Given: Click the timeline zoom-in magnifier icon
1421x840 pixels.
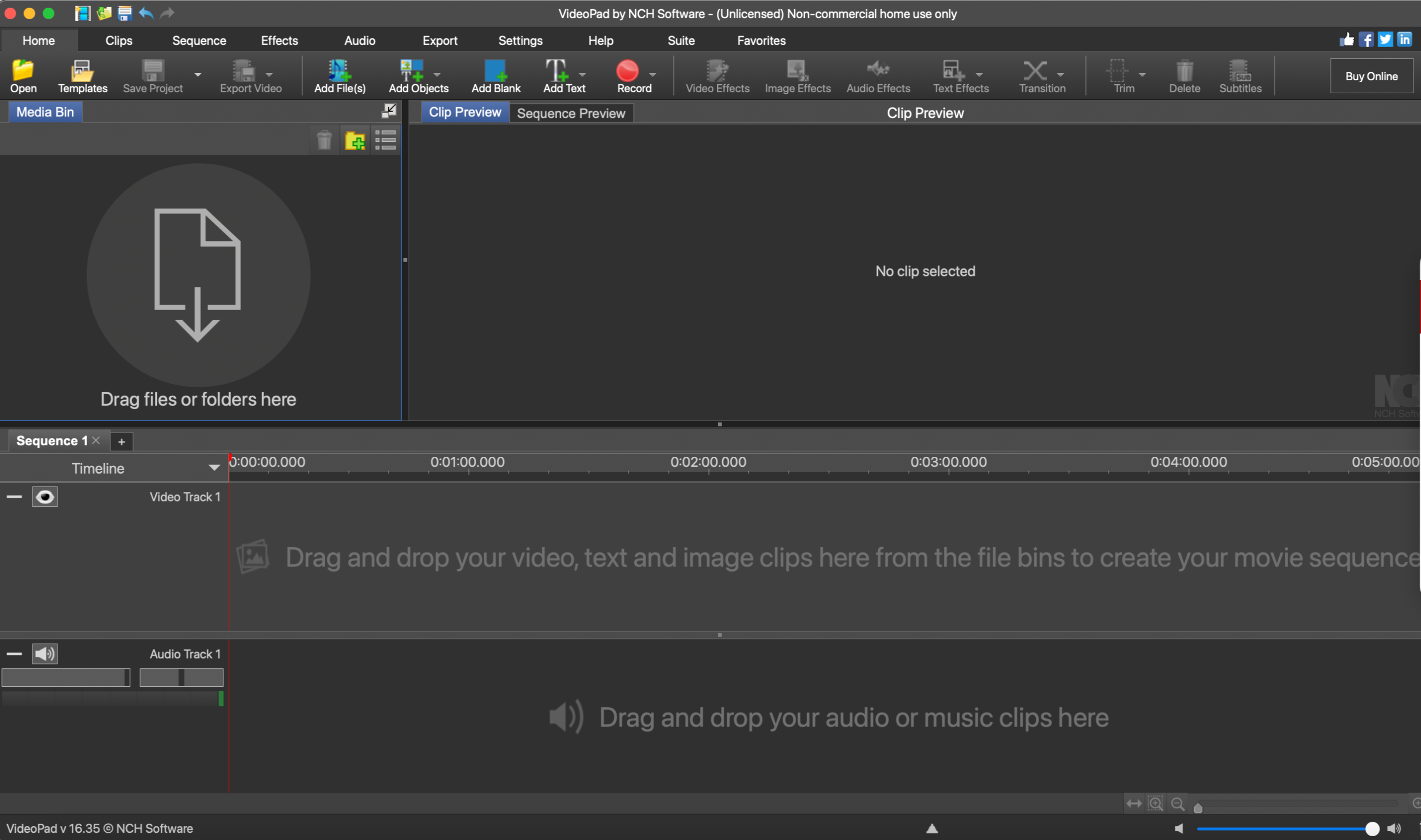Looking at the screenshot, I should pyautogui.click(x=1155, y=804).
